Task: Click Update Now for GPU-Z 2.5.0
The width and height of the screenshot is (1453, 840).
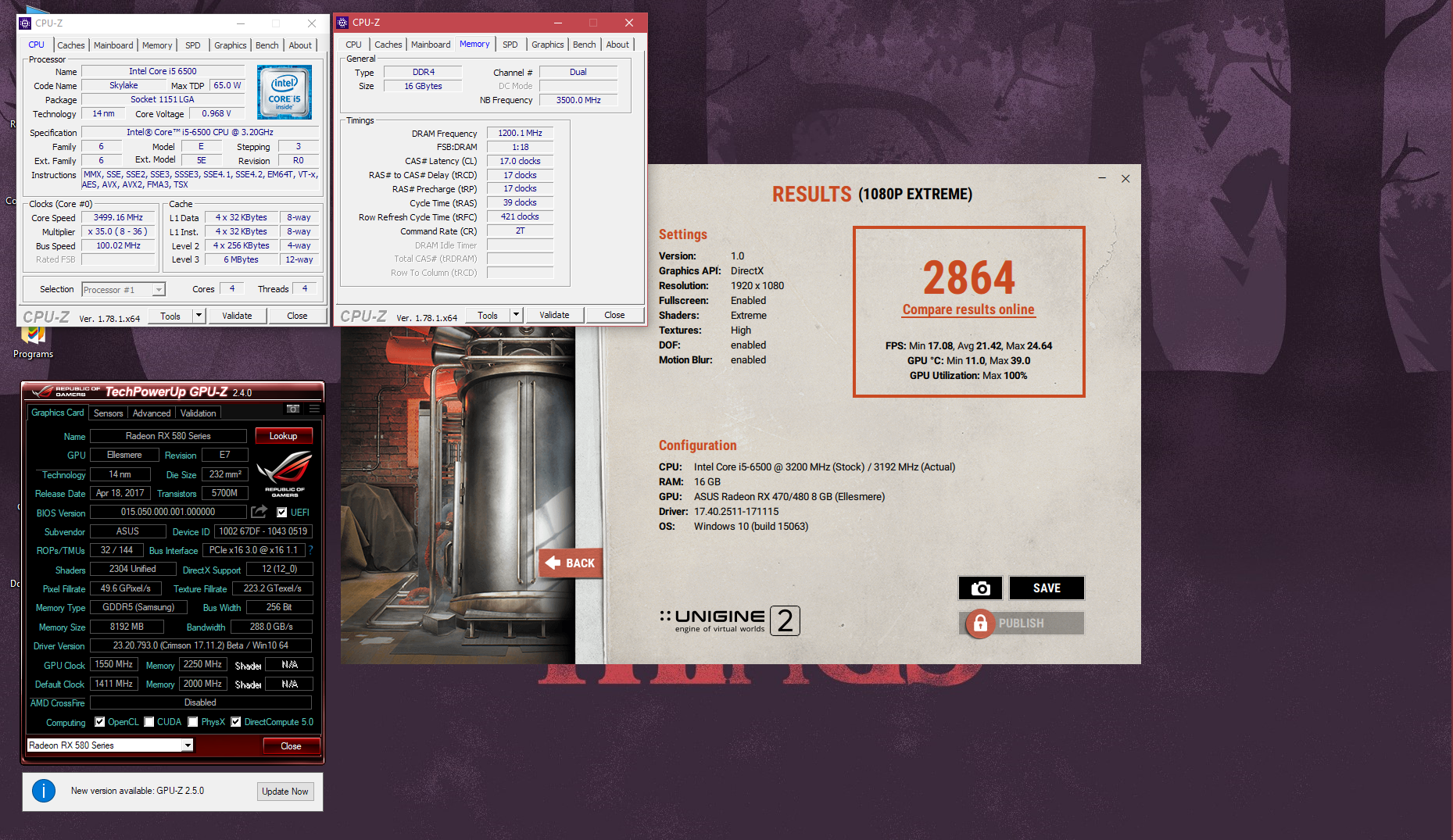Action: [285, 792]
